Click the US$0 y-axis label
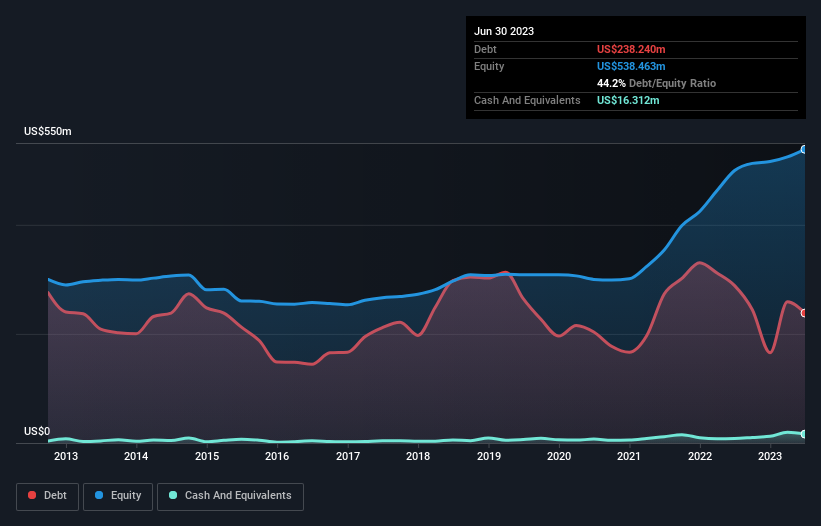The height and width of the screenshot is (526, 821). pyautogui.click(x=37, y=431)
